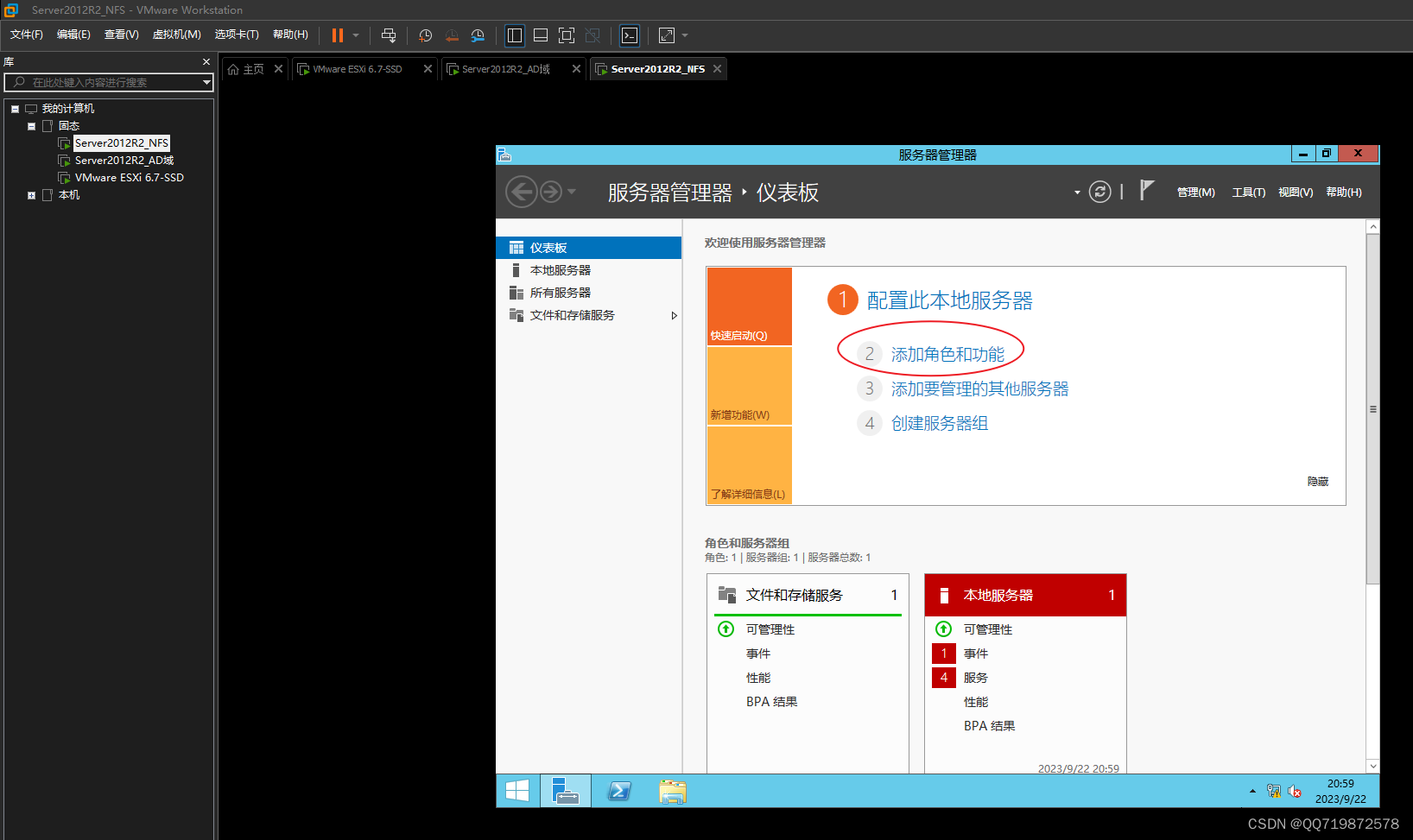The height and width of the screenshot is (840, 1413).
Task: Open the library search dropdown arrow
Action: pos(206,82)
